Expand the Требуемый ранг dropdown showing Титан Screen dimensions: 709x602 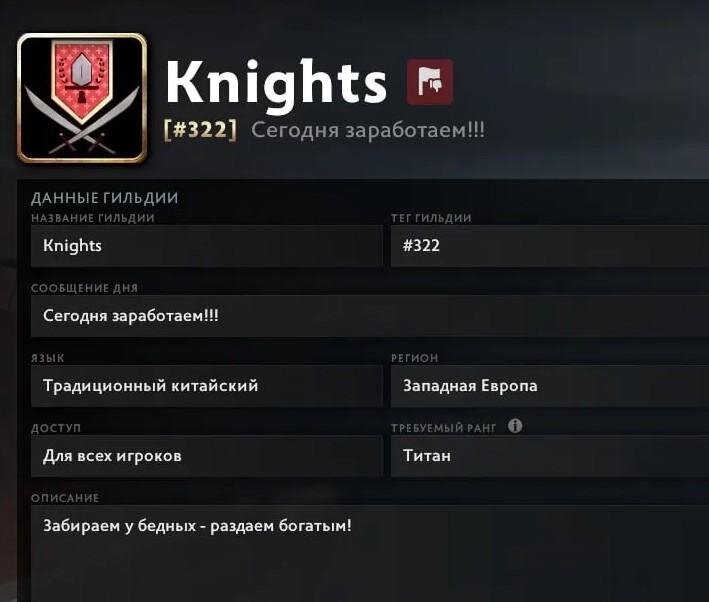pyautogui.click(x=549, y=456)
